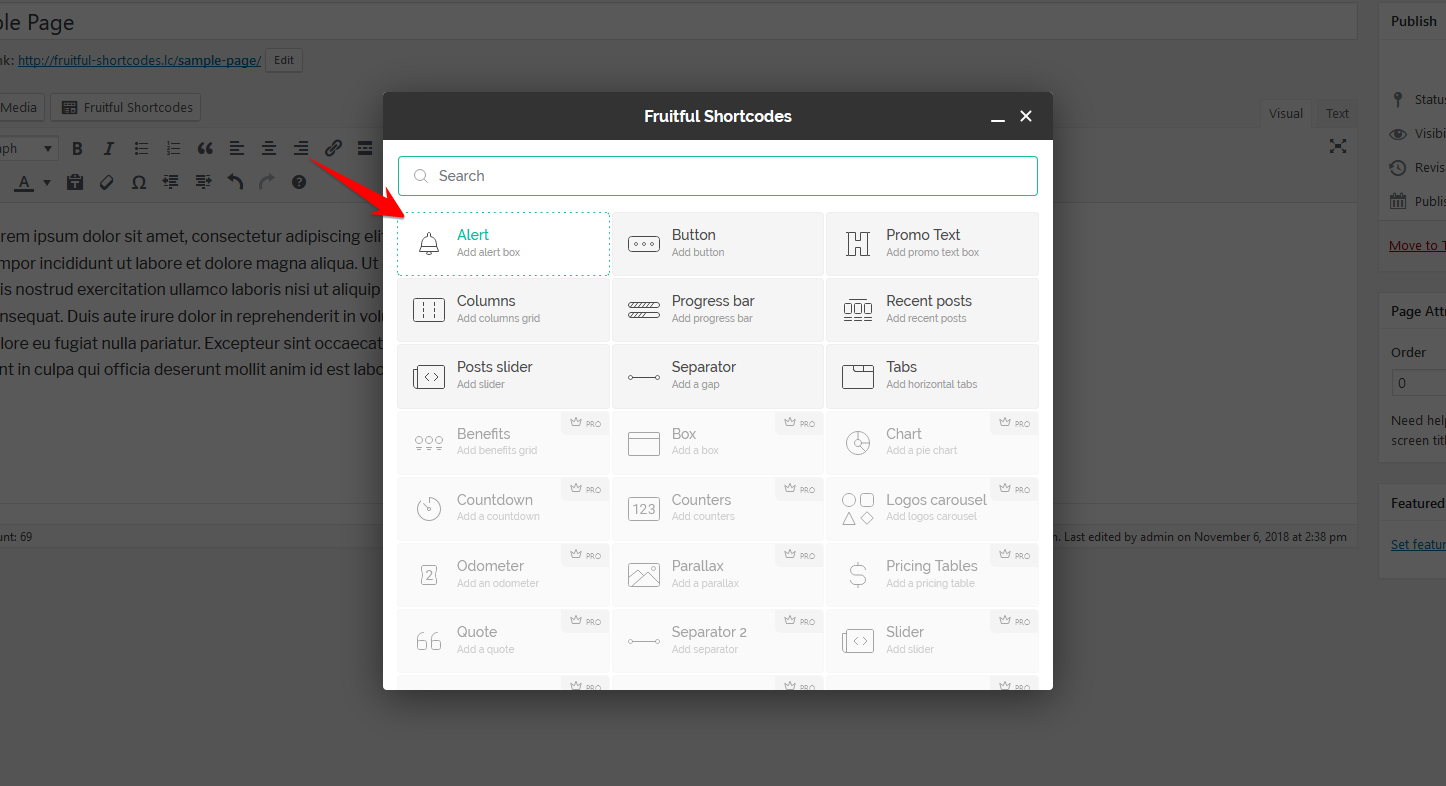This screenshot has height=786, width=1446.
Task: Select the Parallax PRO shortcode card
Action: pos(718,575)
